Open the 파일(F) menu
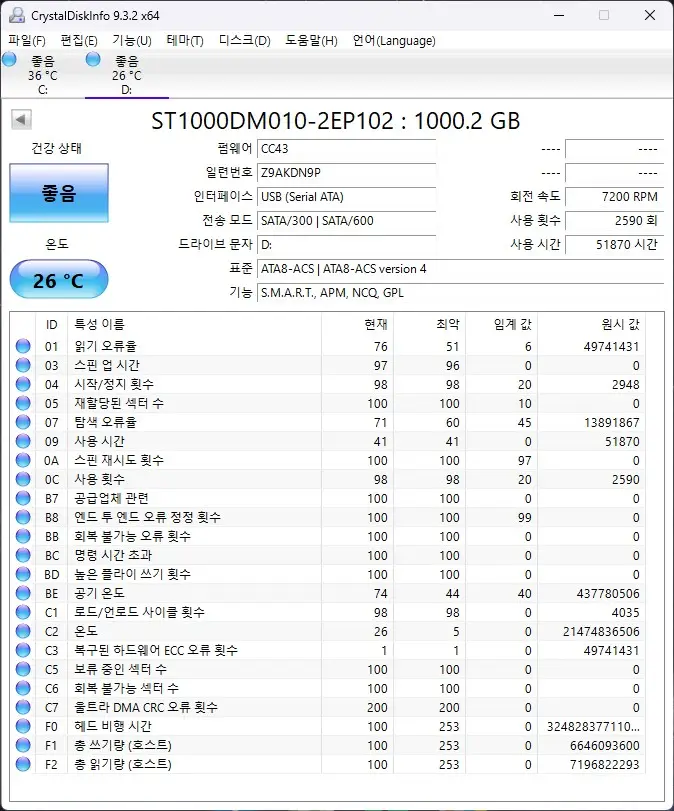Image resolution: width=674 pixels, height=811 pixels. (x=27, y=40)
